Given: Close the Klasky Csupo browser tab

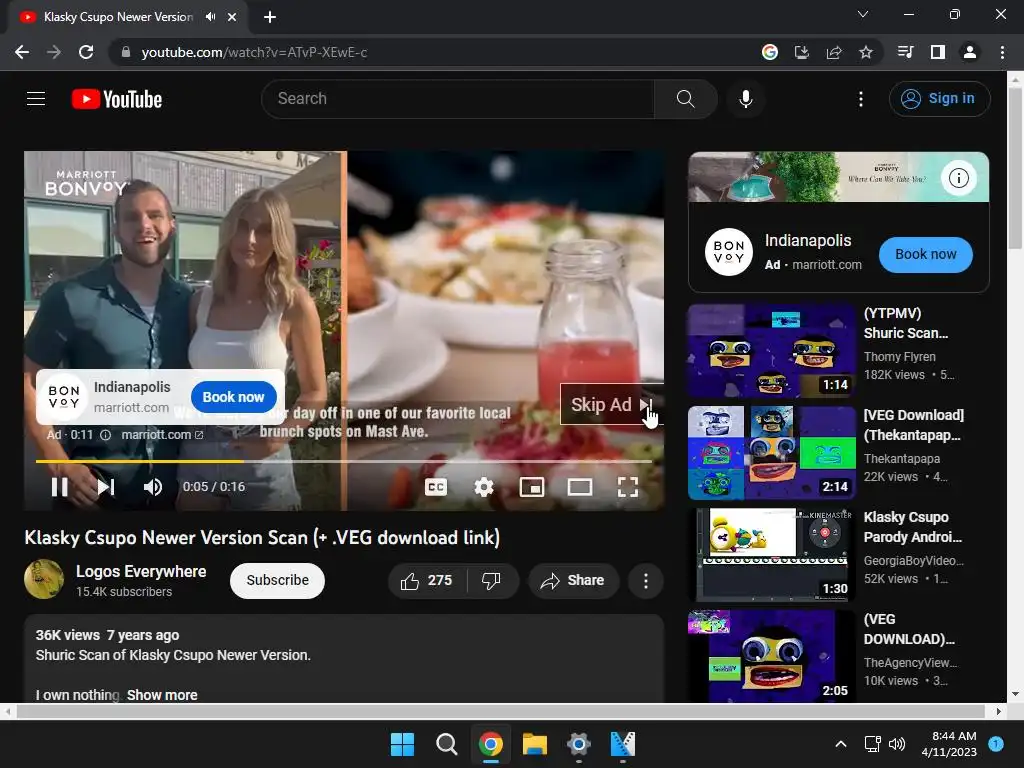Looking at the screenshot, I should point(232,17).
